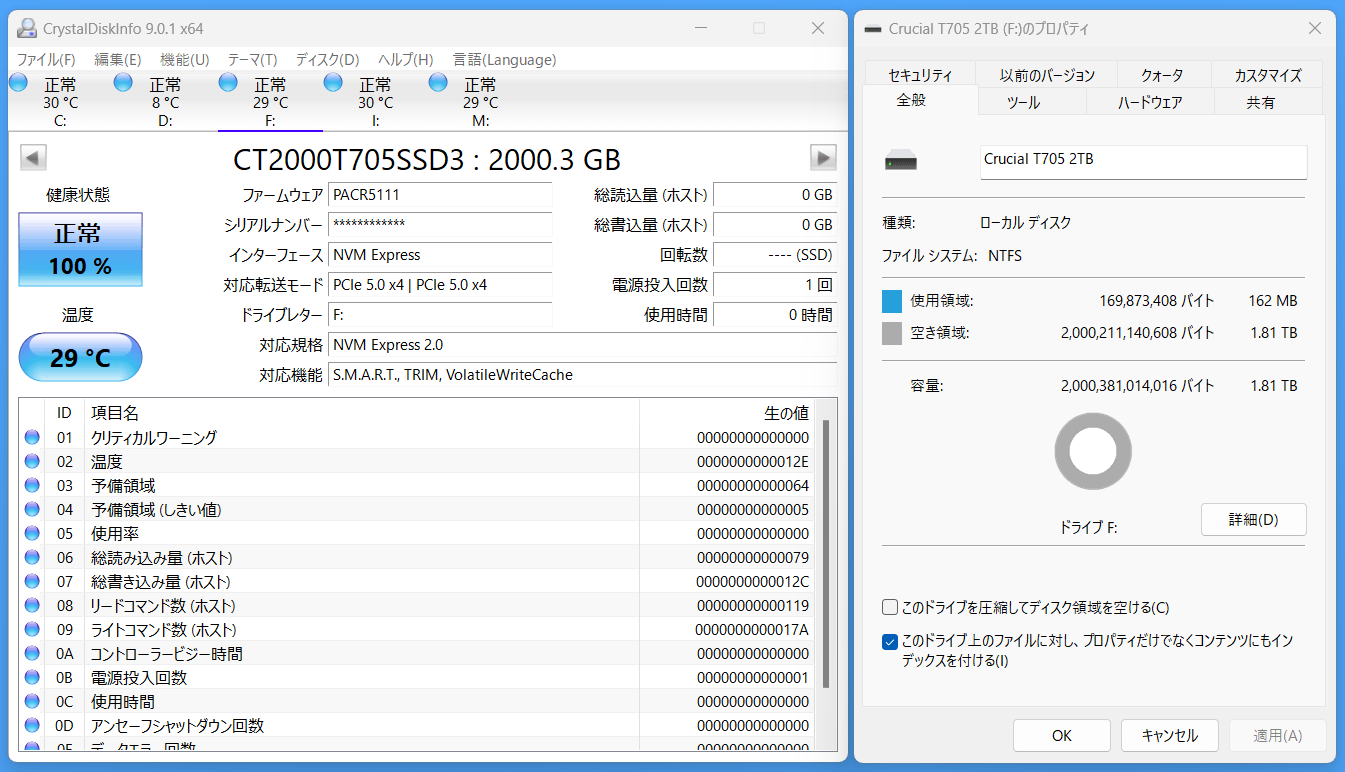Click the drive icon in properties title bar
This screenshot has height=772, width=1345.
pyautogui.click(x=874, y=28)
